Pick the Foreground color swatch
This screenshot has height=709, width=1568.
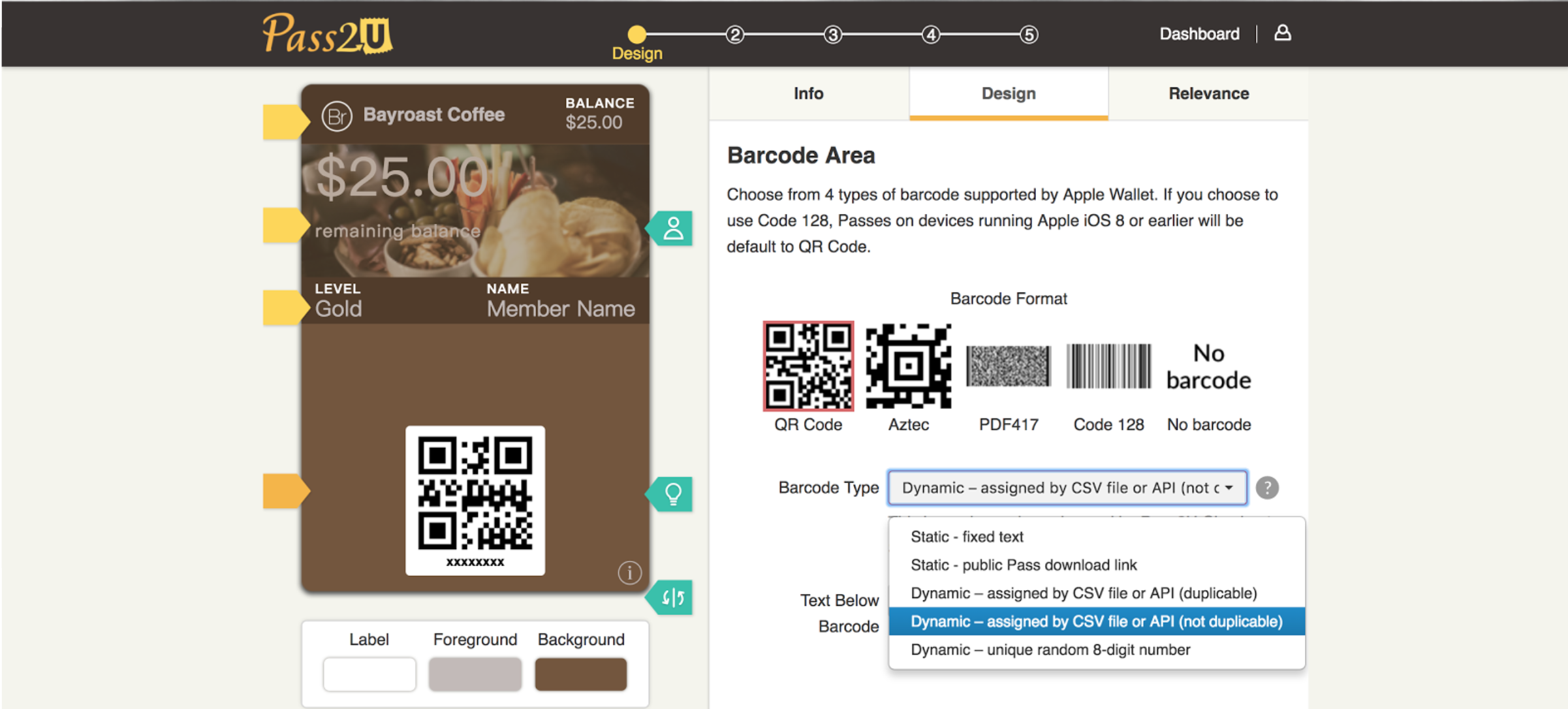[475, 674]
